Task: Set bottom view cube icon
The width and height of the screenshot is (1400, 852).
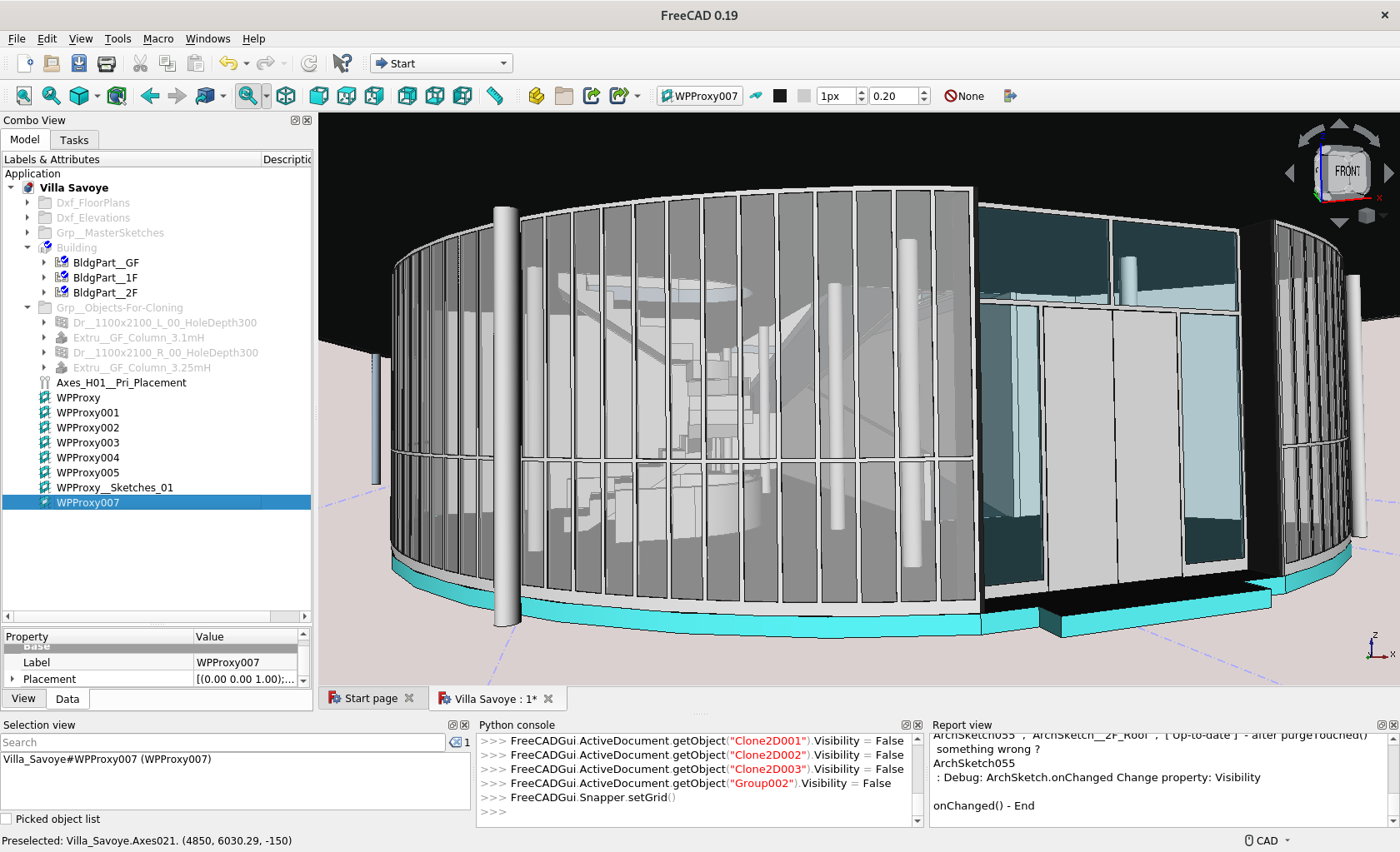Action: [x=435, y=96]
